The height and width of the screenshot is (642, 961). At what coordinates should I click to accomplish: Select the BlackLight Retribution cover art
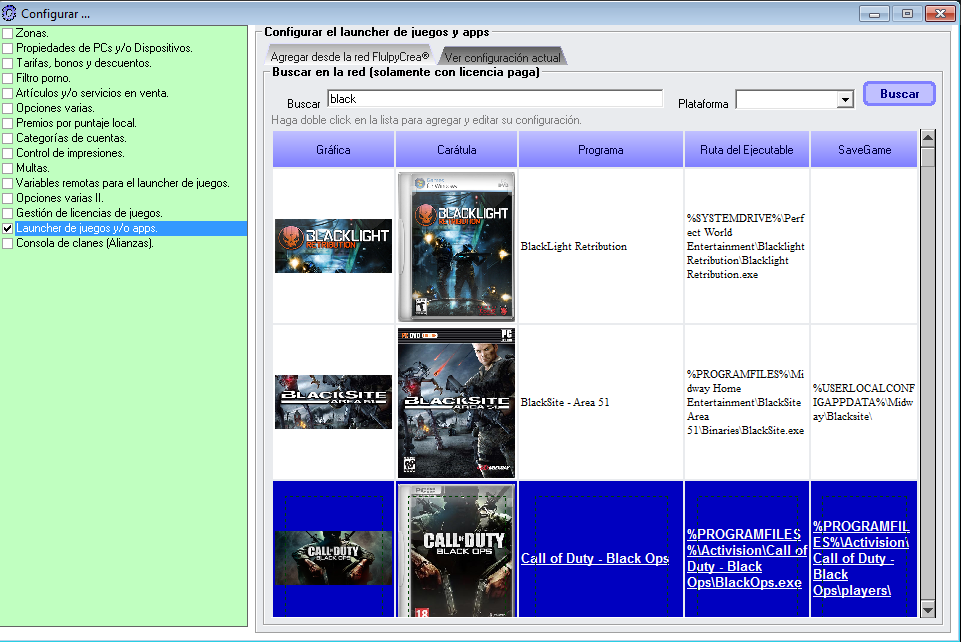click(457, 246)
